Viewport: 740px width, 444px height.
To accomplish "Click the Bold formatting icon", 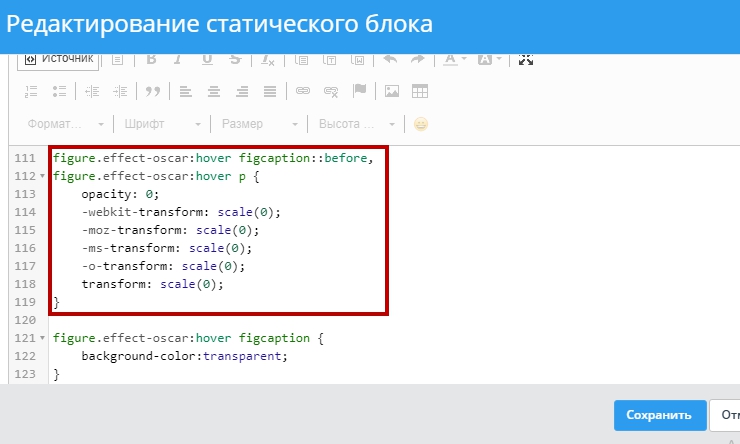I will pyautogui.click(x=151, y=59).
